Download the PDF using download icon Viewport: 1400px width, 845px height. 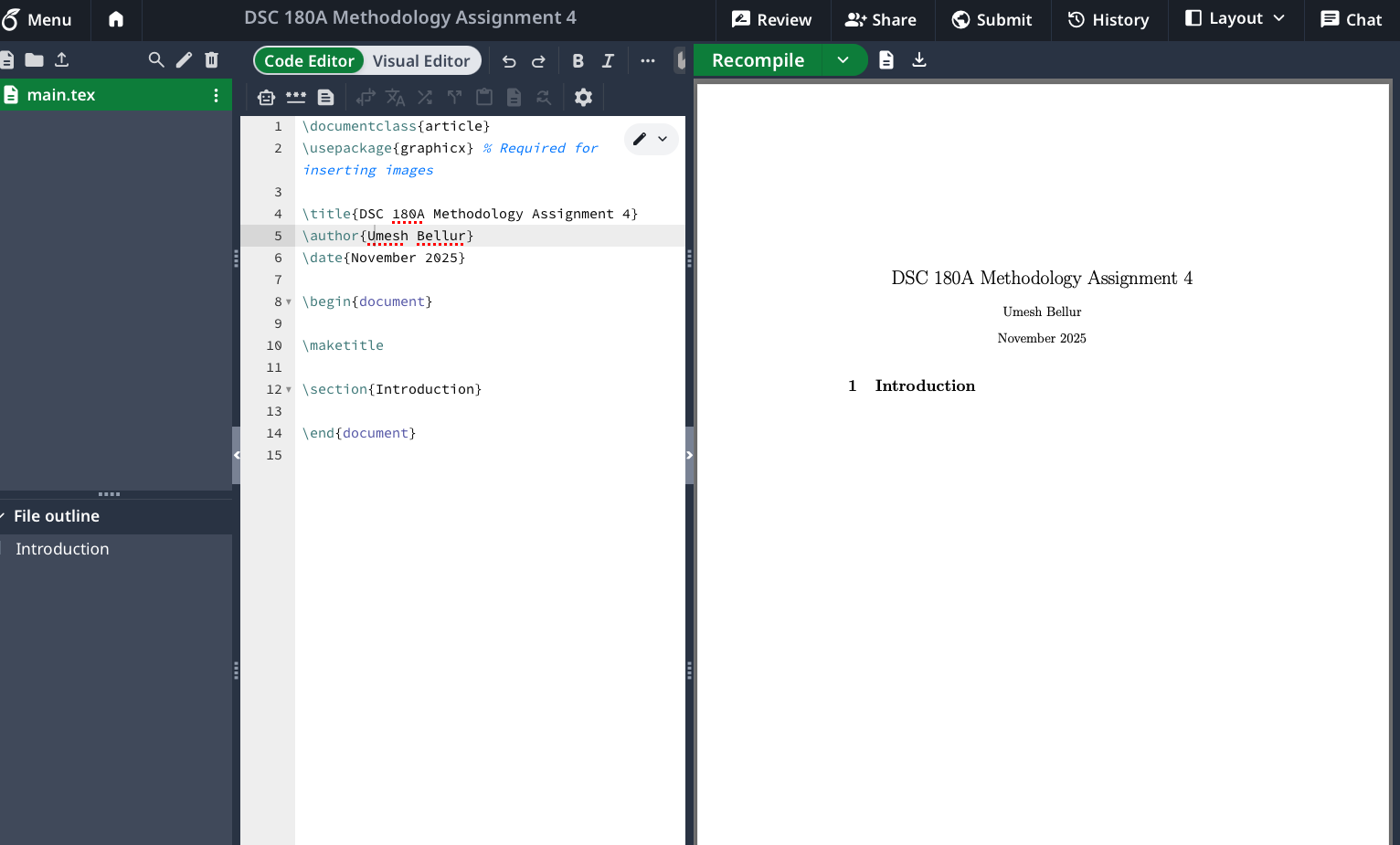(919, 60)
